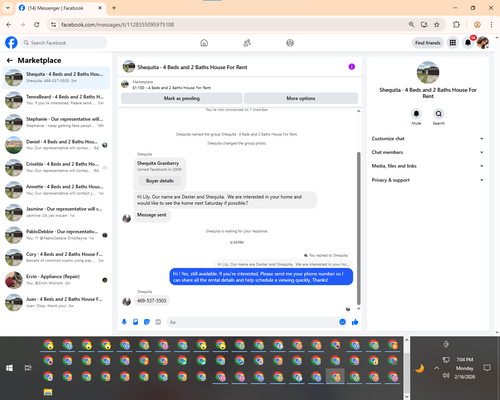
Task: Open the Home feed icon
Action: tap(204, 43)
